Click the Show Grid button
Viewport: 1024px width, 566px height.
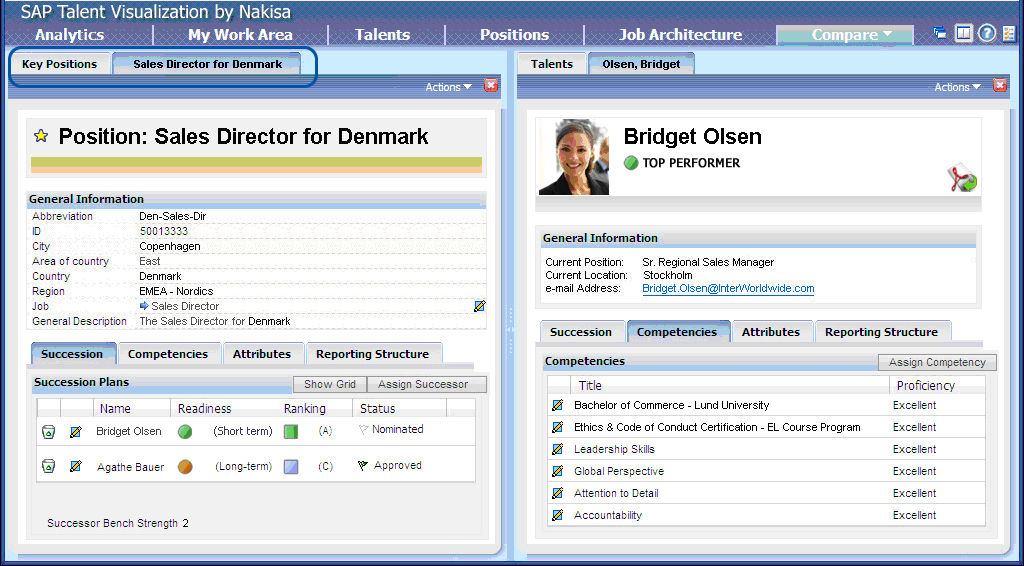pyautogui.click(x=330, y=384)
